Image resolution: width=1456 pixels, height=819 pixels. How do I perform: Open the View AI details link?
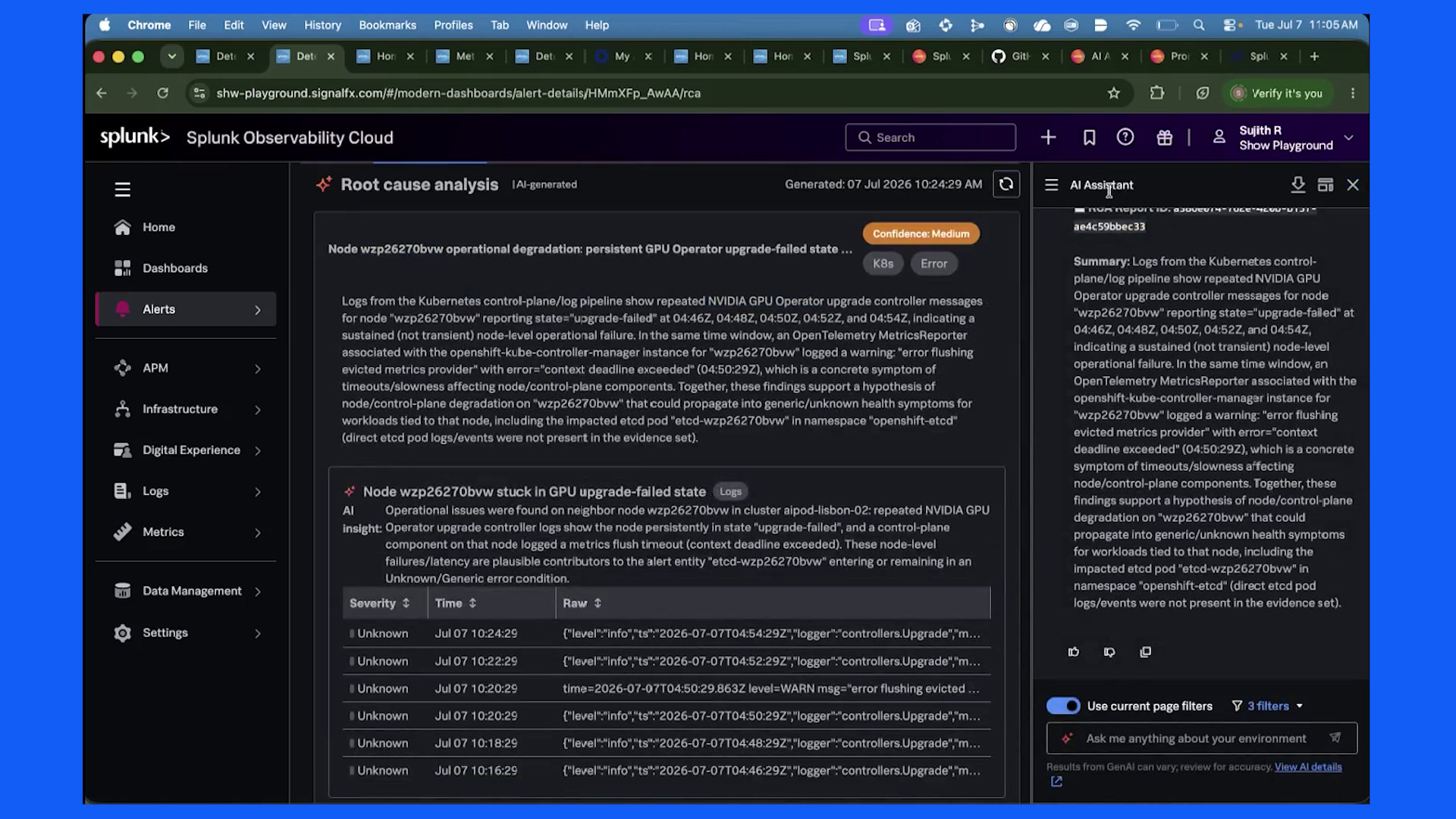(1308, 767)
